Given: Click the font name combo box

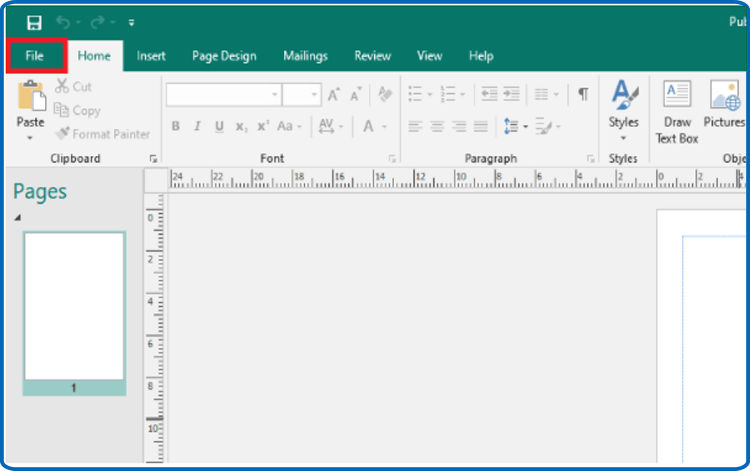Looking at the screenshot, I should tap(223, 95).
